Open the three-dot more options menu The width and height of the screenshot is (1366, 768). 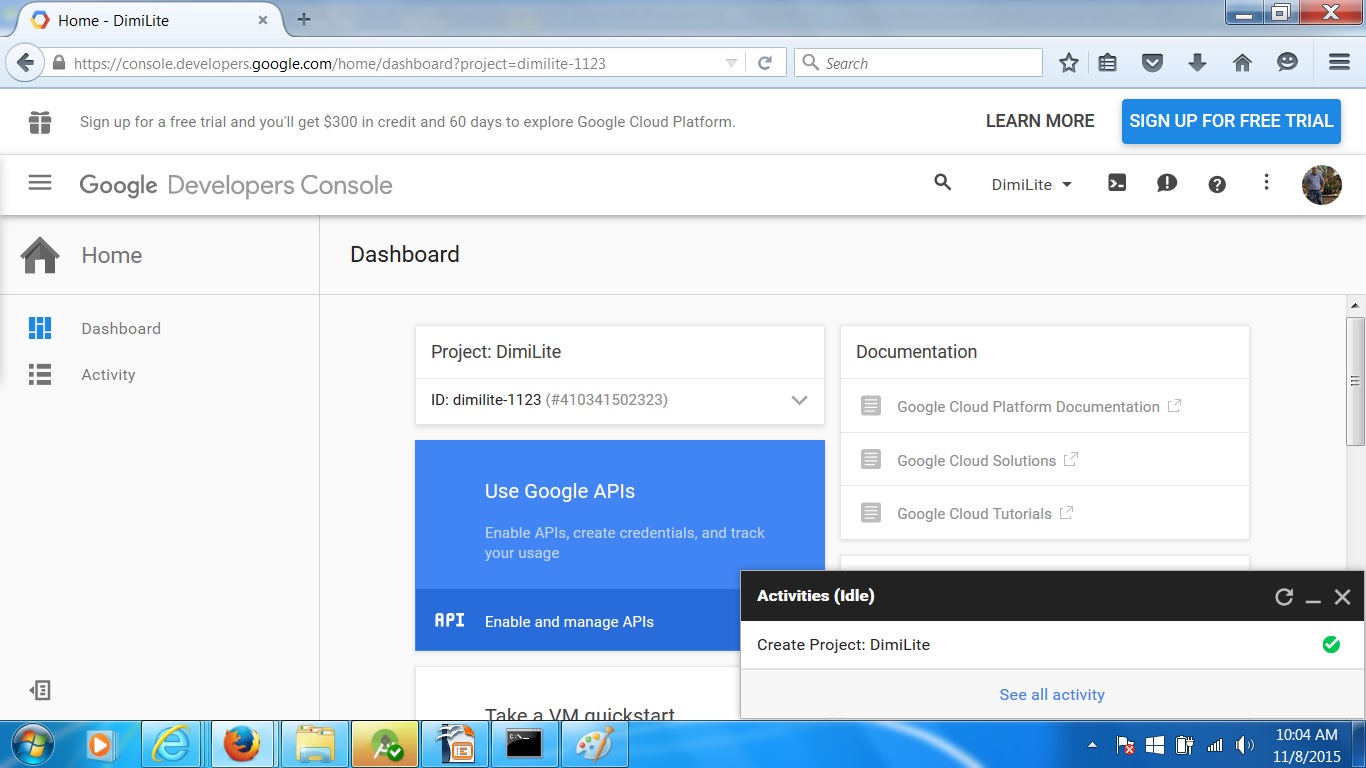point(1266,183)
